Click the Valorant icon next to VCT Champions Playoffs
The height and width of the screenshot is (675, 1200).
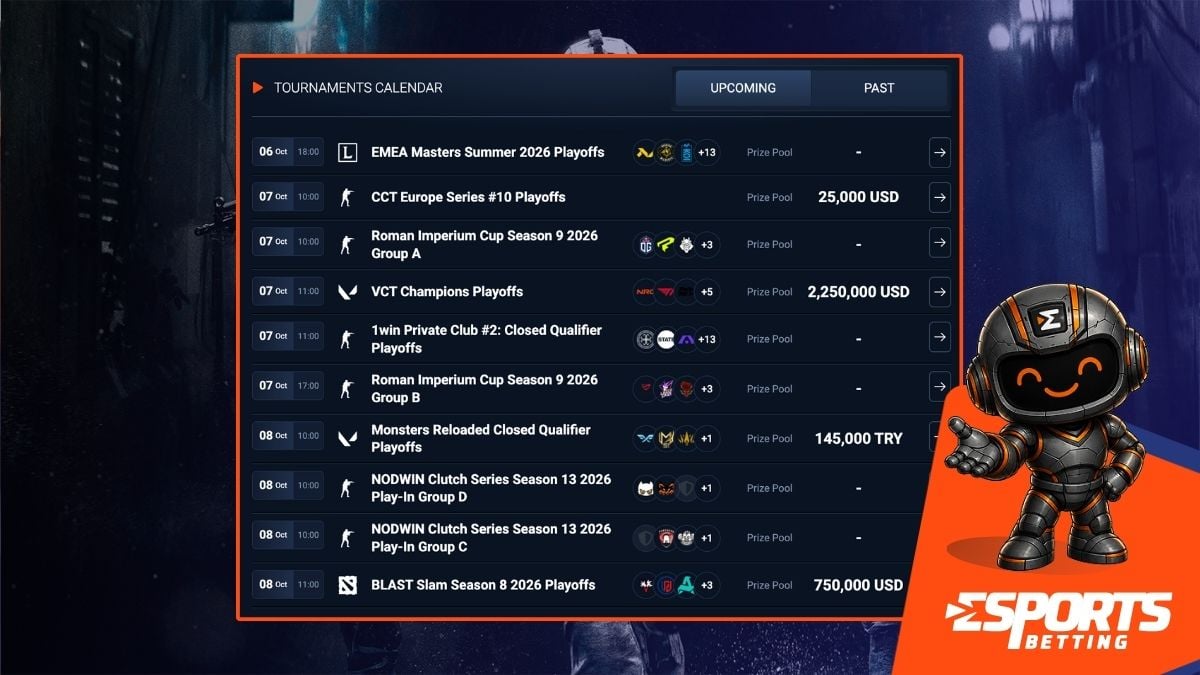[x=347, y=292]
